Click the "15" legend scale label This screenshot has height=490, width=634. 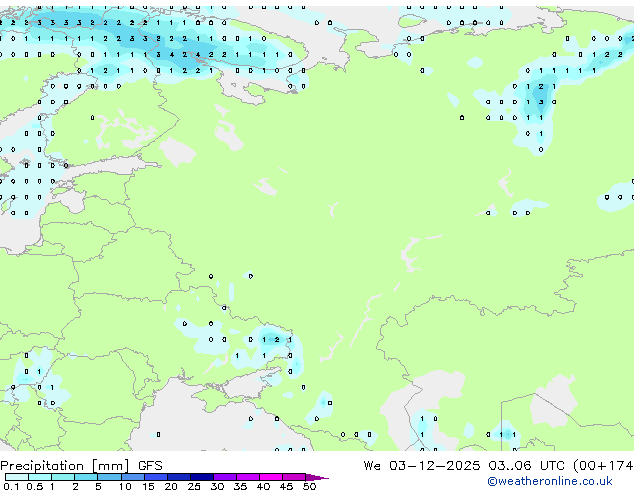pos(148,486)
